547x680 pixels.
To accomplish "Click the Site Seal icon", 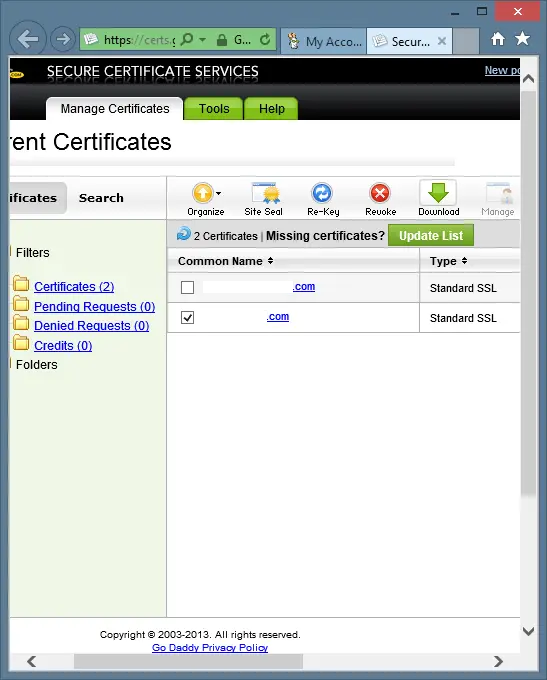I will tap(264, 193).
